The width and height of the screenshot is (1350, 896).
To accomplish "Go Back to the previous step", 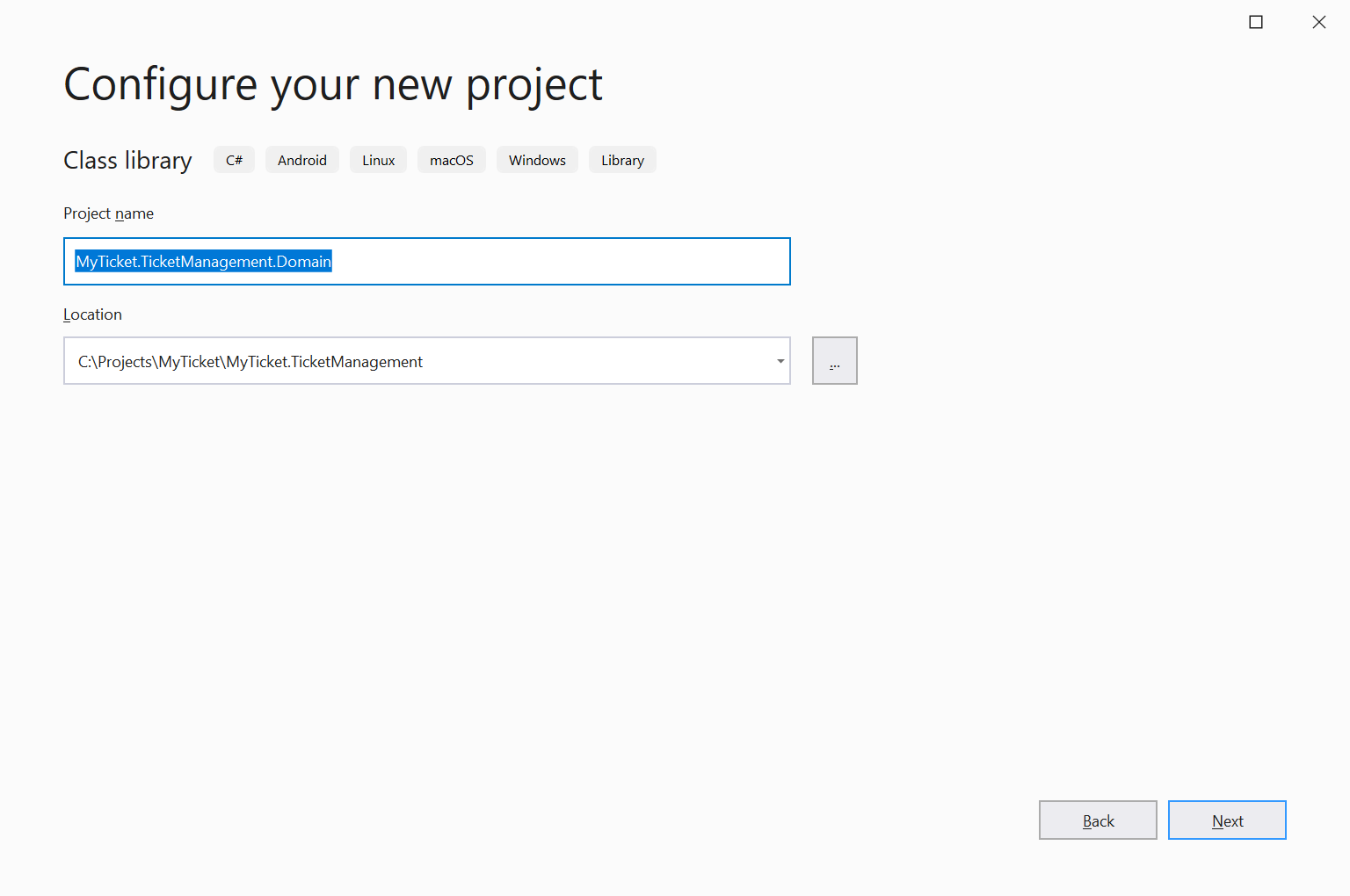I will tap(1098, 820).
